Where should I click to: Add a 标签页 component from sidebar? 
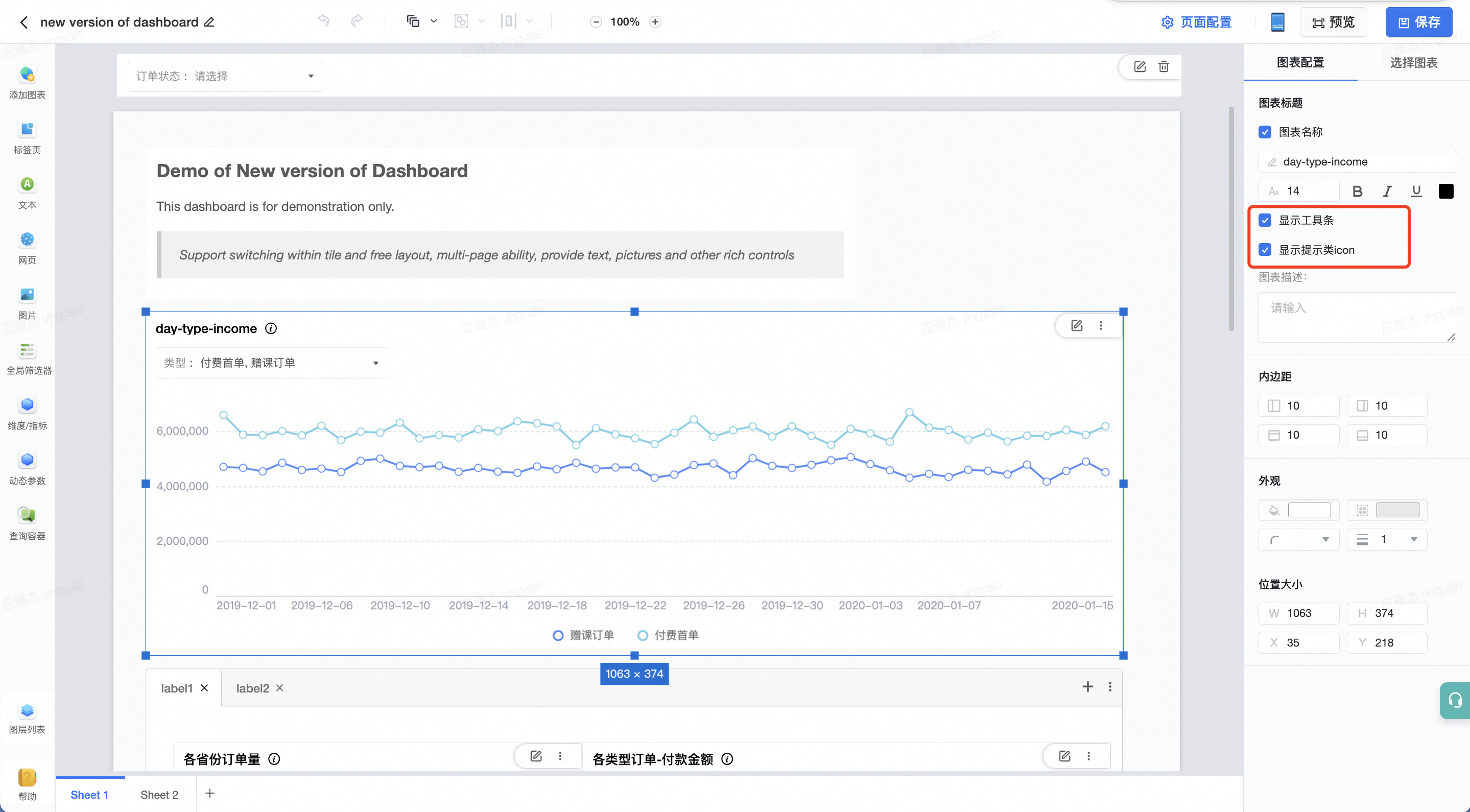[x=27, y=138]
